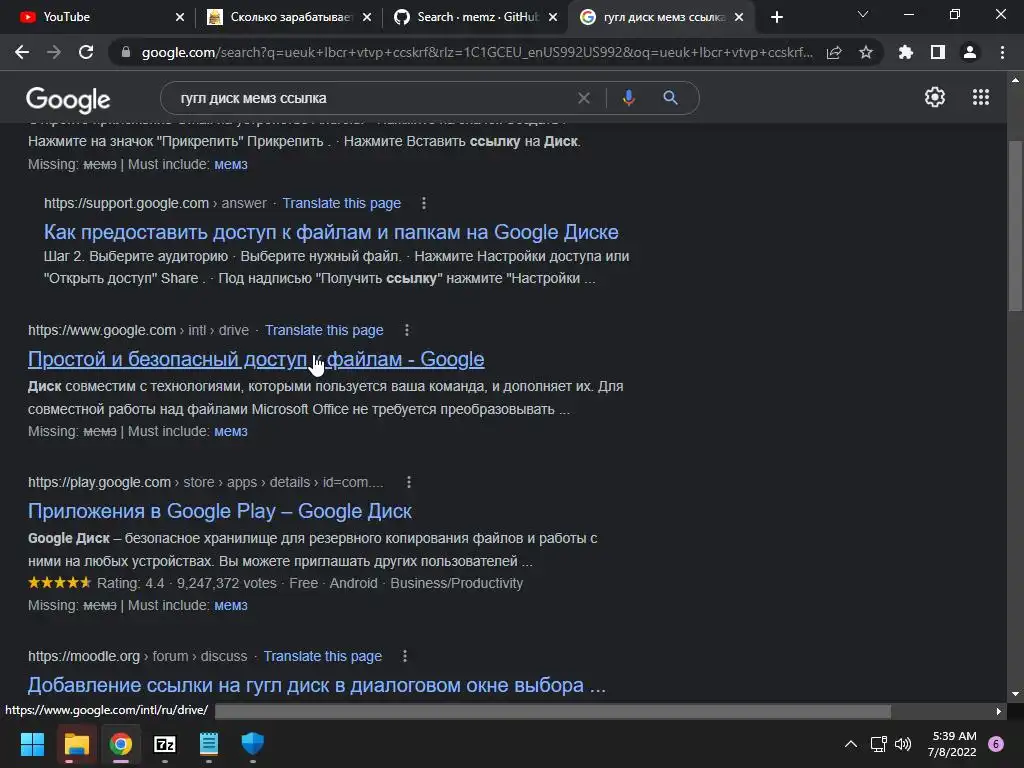Click the vertical scrollbar thumb

pyautogui.click(x=1015, y=227)
